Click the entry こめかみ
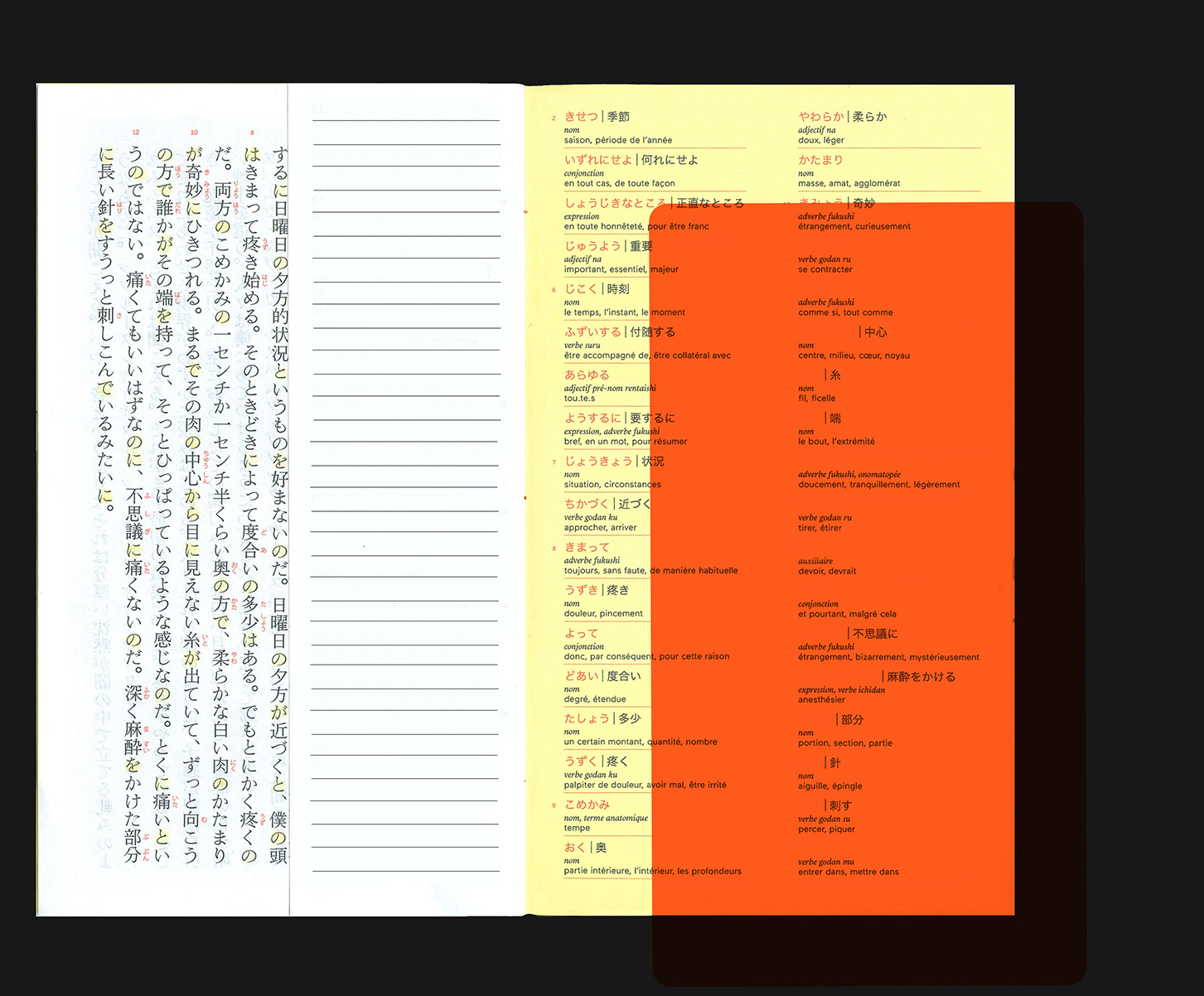 tap(587, 805)
